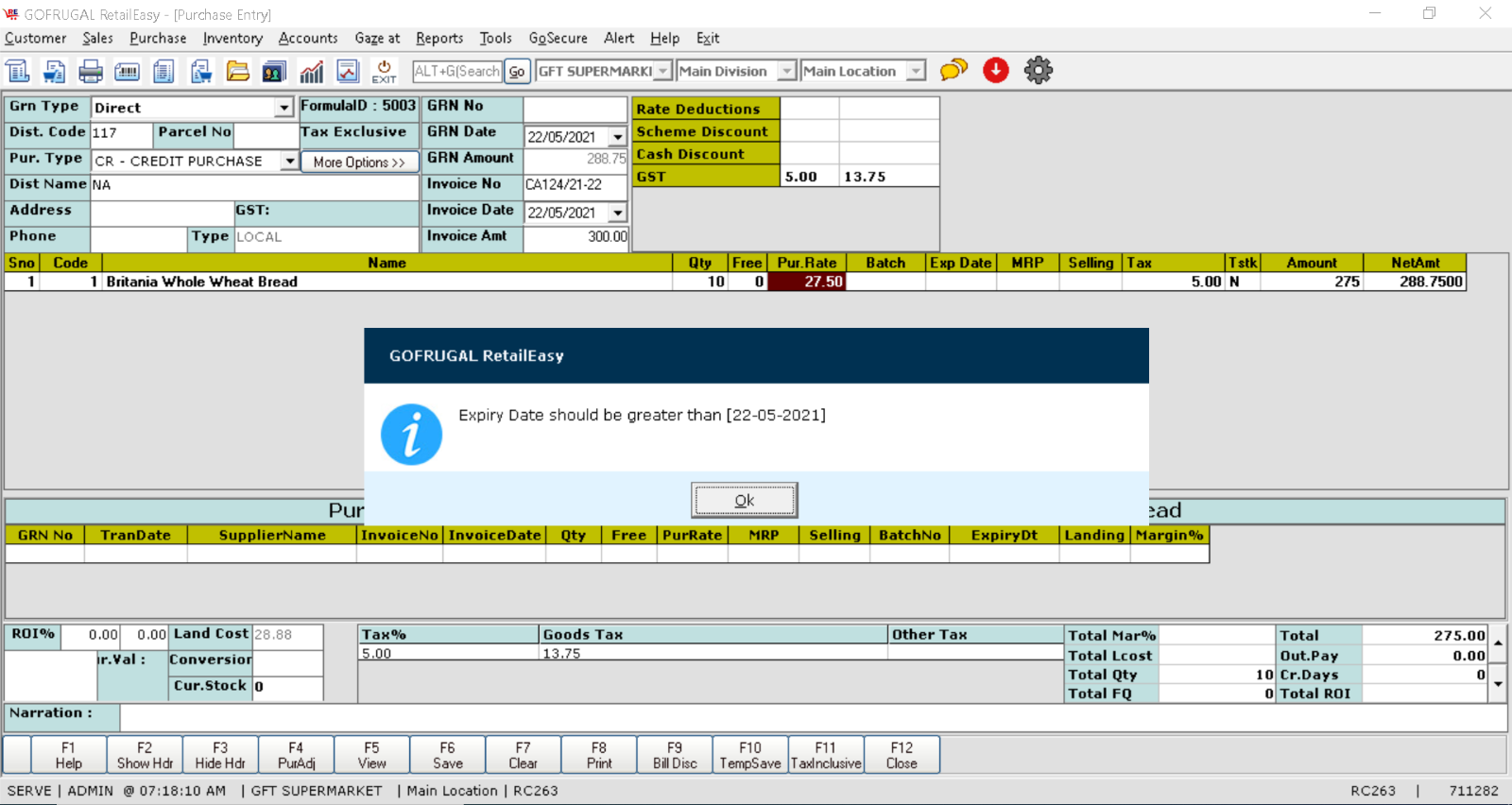This screenshot has width=1512, height=805.
Task: Open the yellow chat bubbles icon
Action: [954, 70]
